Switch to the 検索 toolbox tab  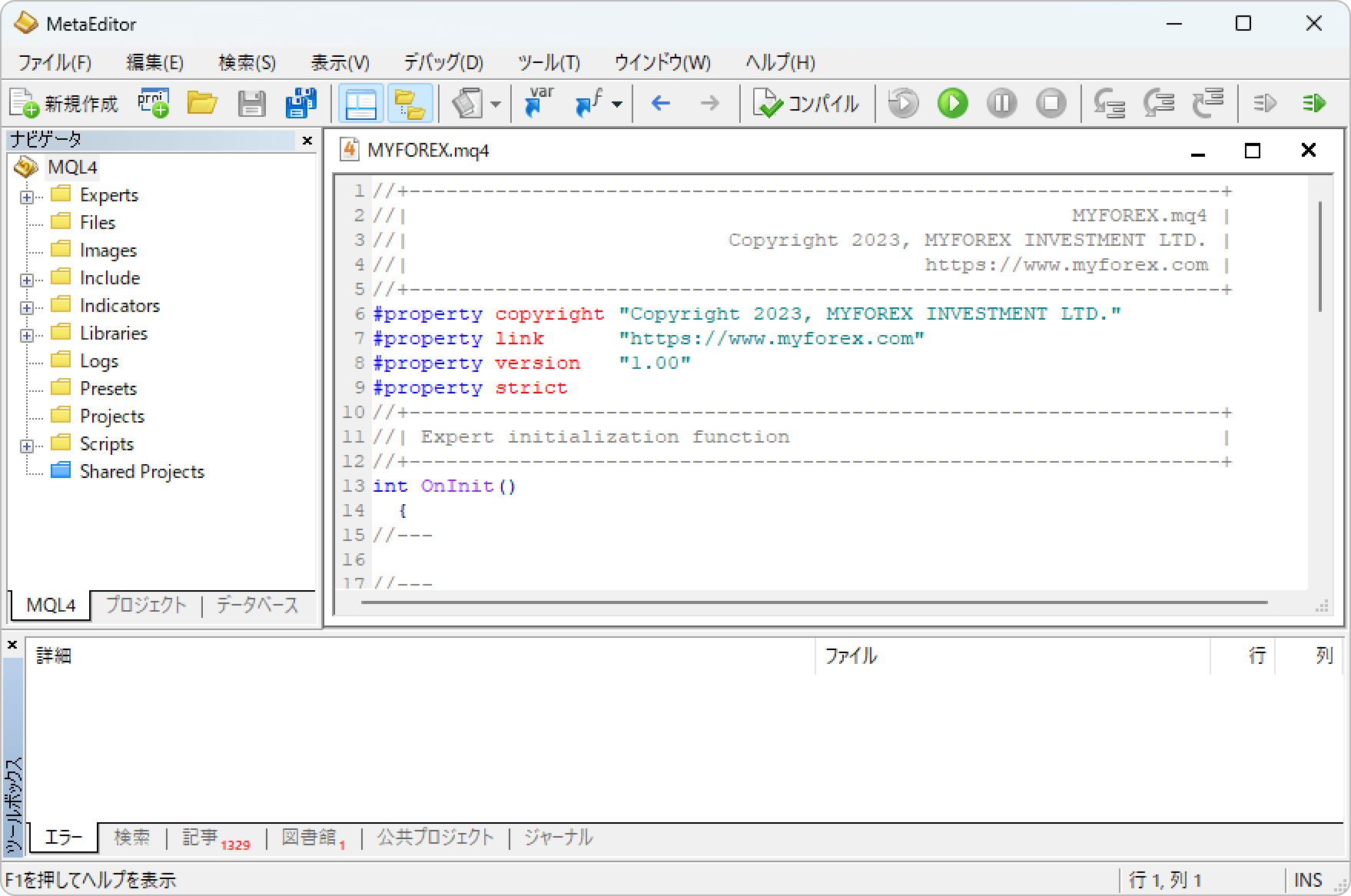(132, 837)
